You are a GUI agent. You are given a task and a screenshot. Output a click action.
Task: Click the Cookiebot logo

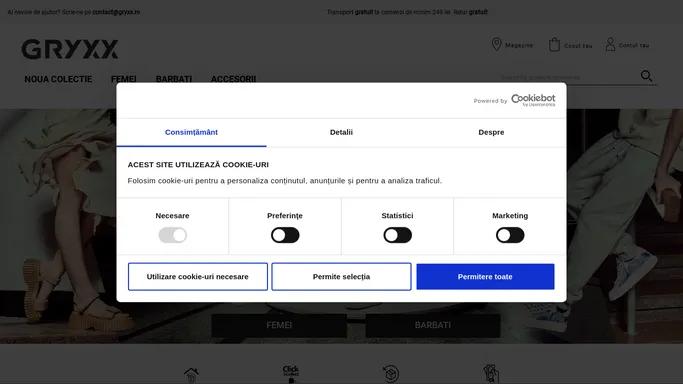pos(533,100)
